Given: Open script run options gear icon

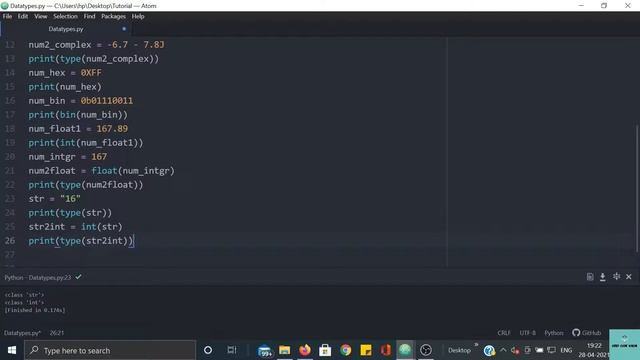Looking at the screenshot, I should [616, 277].
